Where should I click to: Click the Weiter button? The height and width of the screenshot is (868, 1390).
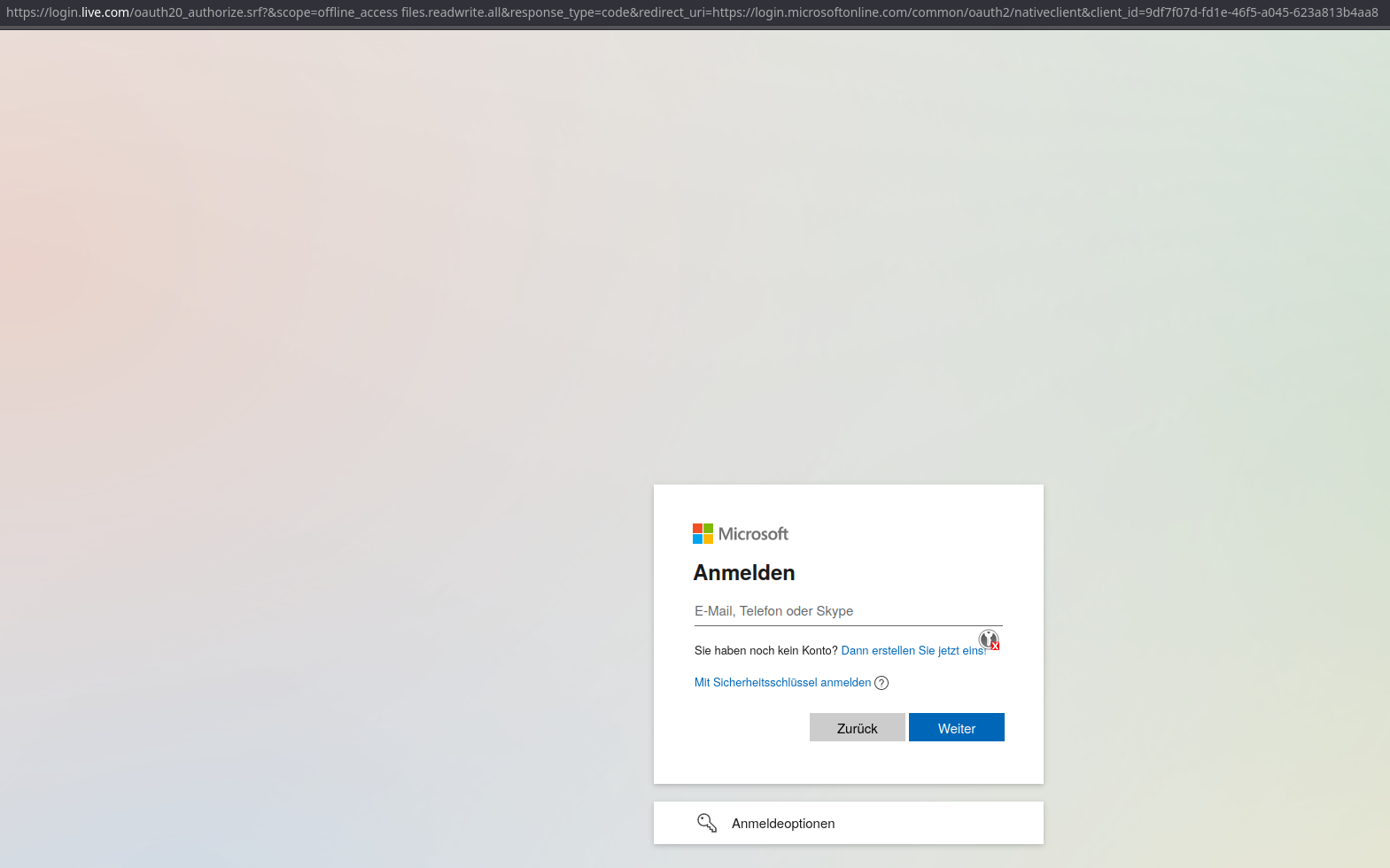957,727
